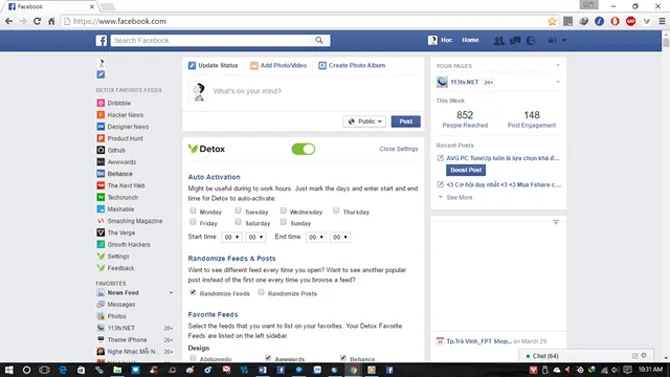This screenshot has height=377, width=670.
Task: Open the messages icon in header
Action: click(x=515, y=41)
